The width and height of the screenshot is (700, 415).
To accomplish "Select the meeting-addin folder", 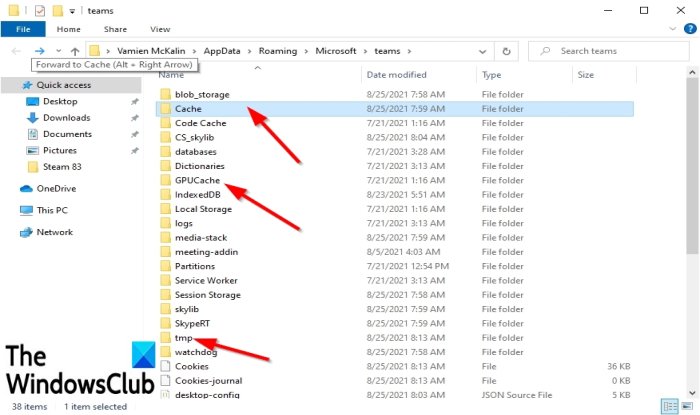I will [x=206, y=252].
